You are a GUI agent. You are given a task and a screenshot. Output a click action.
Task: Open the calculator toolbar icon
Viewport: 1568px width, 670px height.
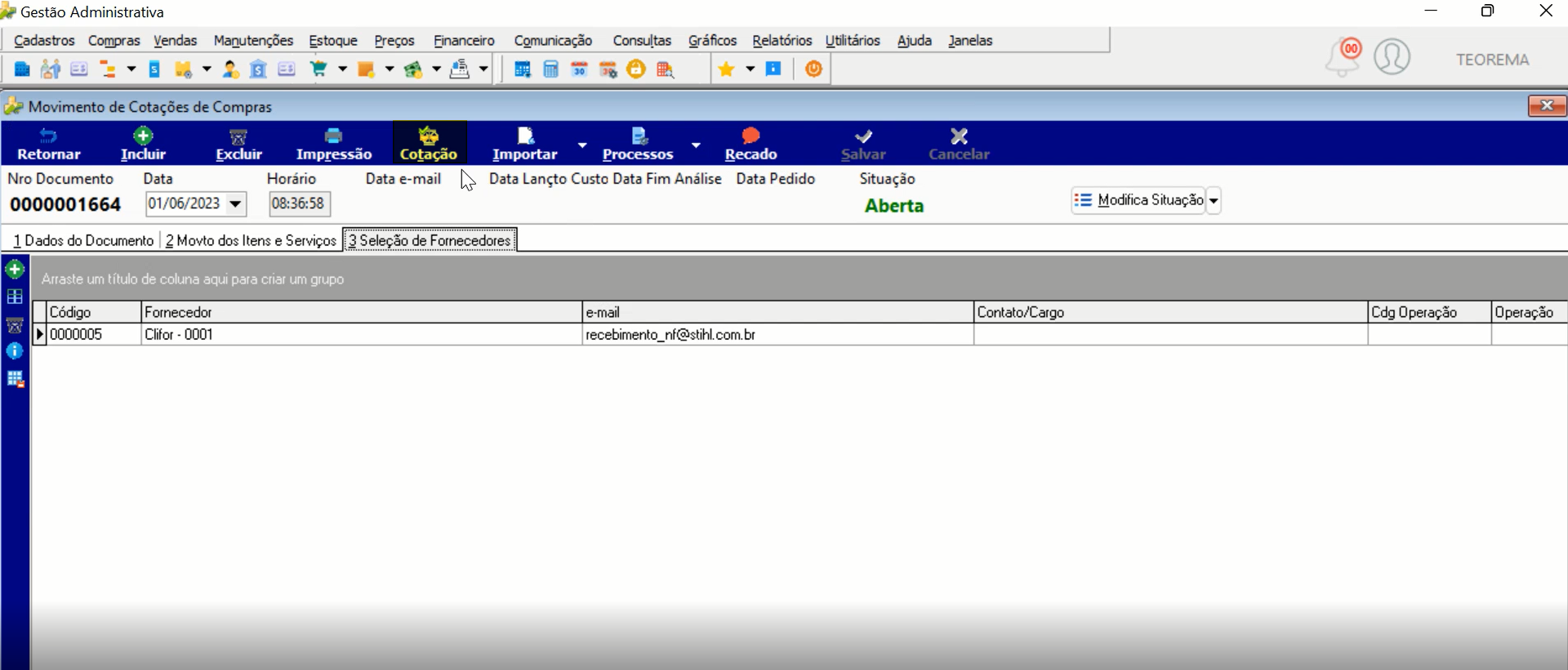click(550, 69)
